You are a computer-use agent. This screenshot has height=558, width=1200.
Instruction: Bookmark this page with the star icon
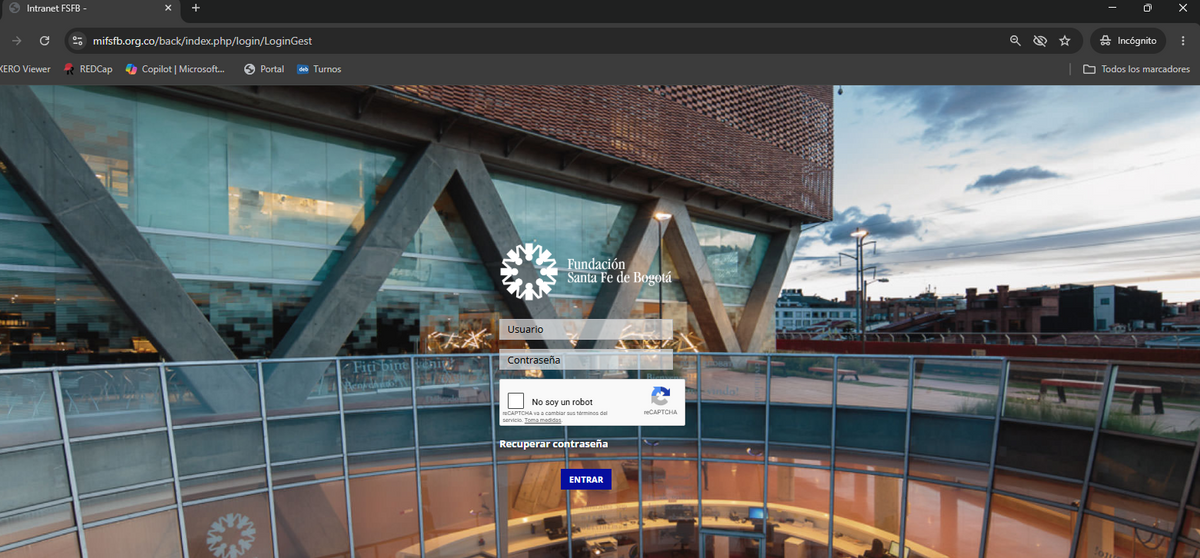pos(1065,41)
